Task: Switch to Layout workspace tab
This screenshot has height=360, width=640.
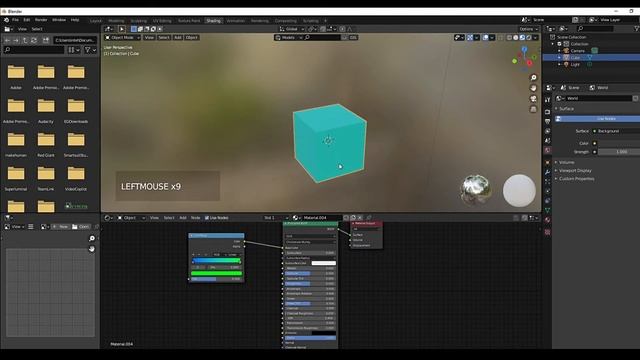Action: pyautogui.click(x=96, y=20)
